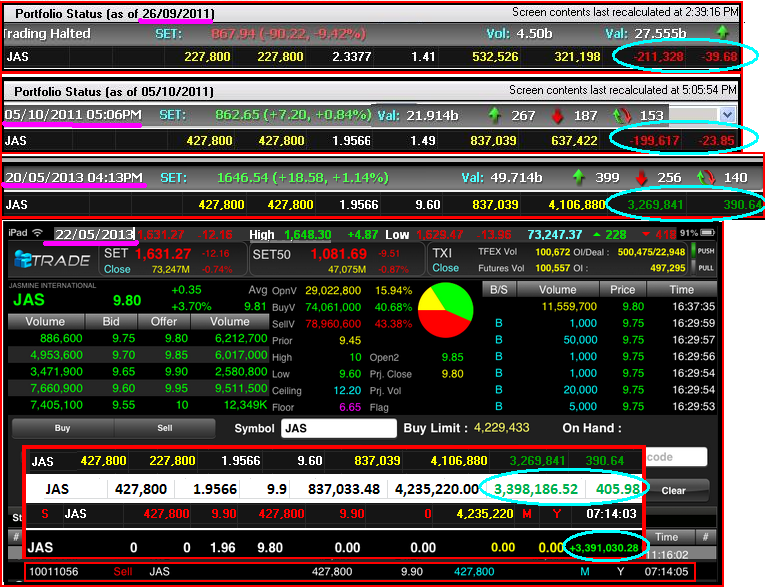Screen dimensions: 765x588
Task: Click SellV value 78,960,600
Action: pos(333,324)
